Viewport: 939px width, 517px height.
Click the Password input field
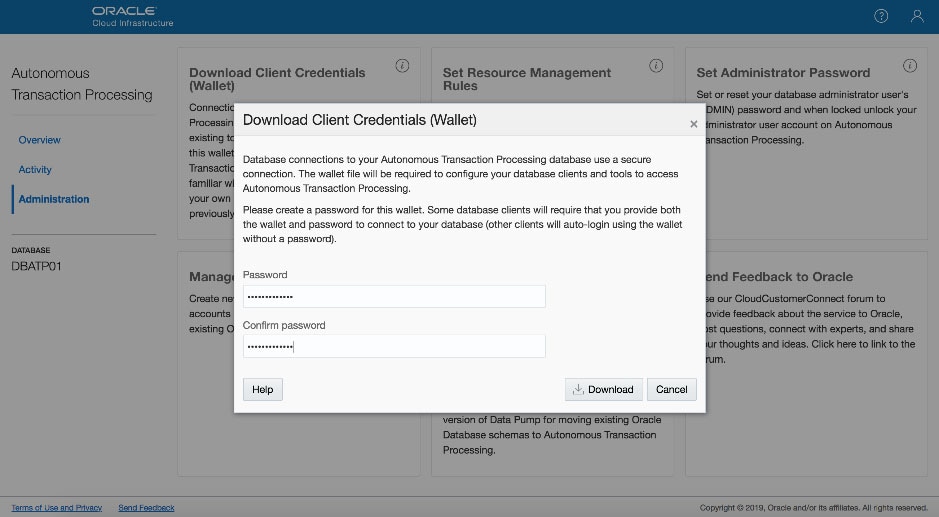(394, 296)
